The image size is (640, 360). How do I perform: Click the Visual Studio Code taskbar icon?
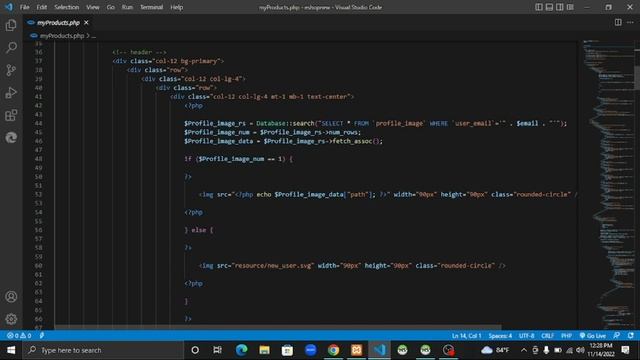point(380,350)
